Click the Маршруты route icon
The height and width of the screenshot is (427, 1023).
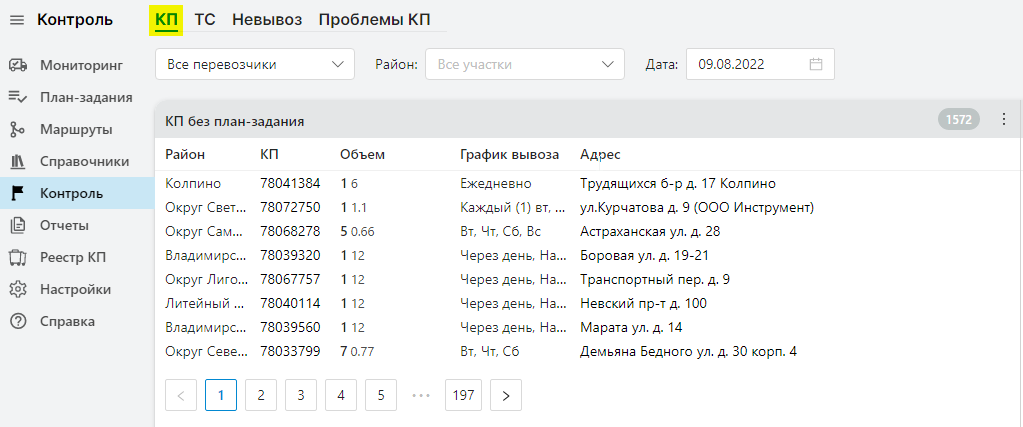(17, 129)
